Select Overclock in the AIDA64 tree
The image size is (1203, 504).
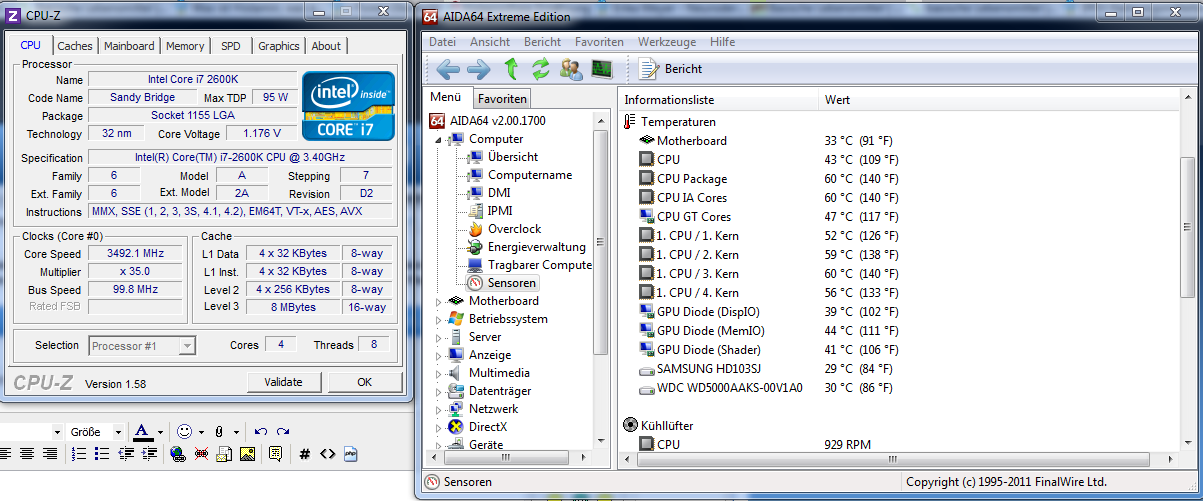514,229
